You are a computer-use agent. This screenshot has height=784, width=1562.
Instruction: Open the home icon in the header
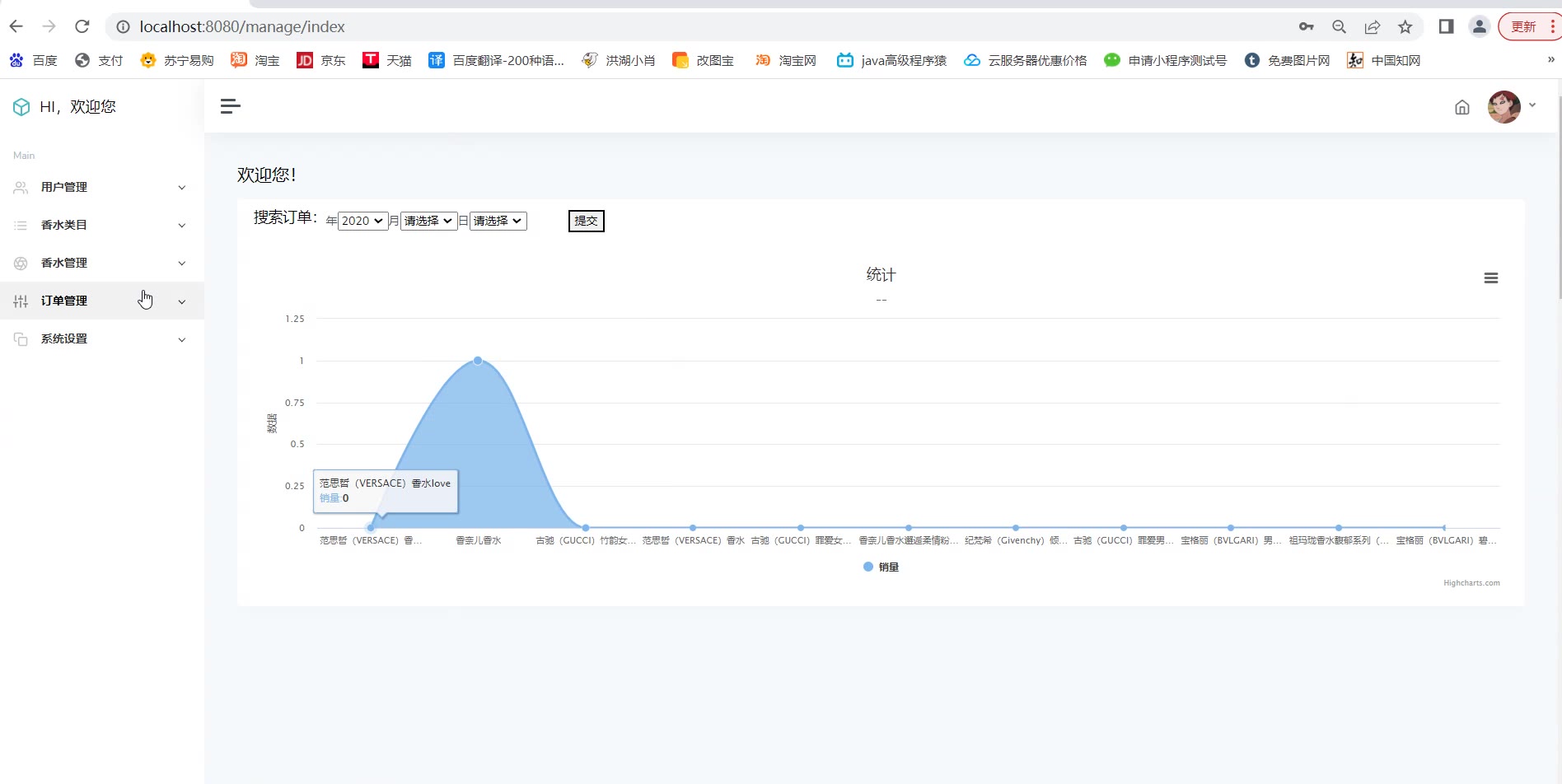[1462, 107]
